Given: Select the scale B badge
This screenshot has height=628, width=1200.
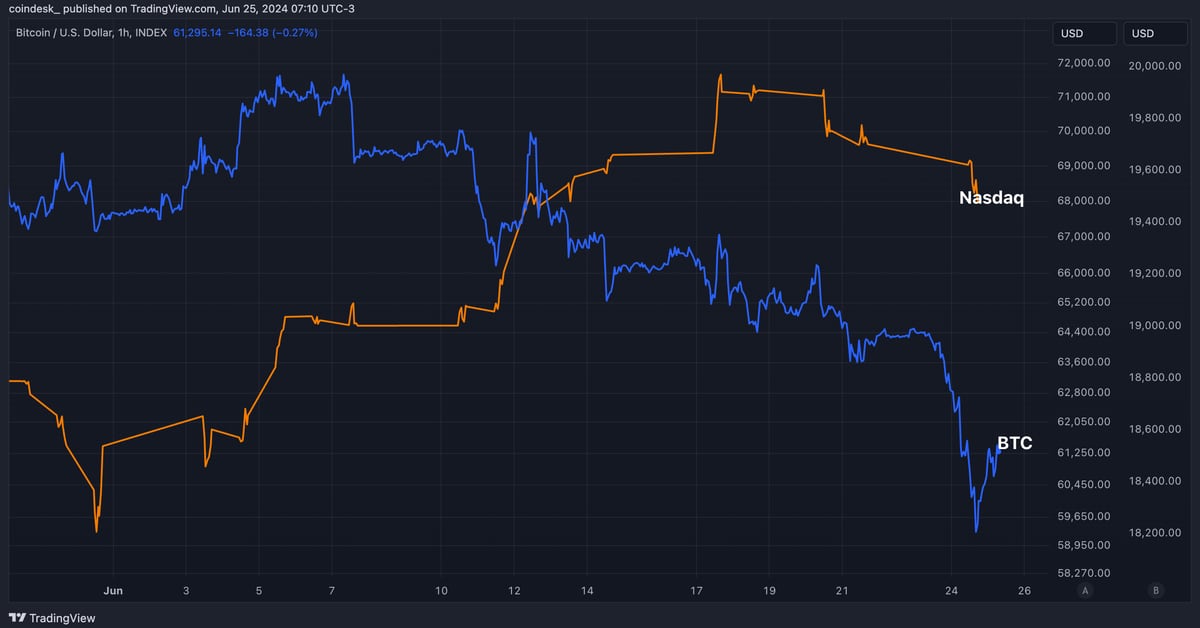Looking at the screenshot, I should tap(1156, 590).
